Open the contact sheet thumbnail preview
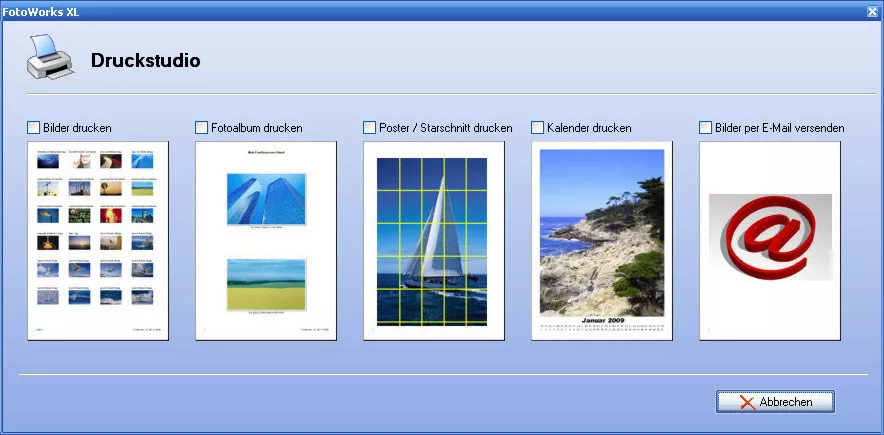The width and height of the screenshot is (884, 435). click(98, 240)
